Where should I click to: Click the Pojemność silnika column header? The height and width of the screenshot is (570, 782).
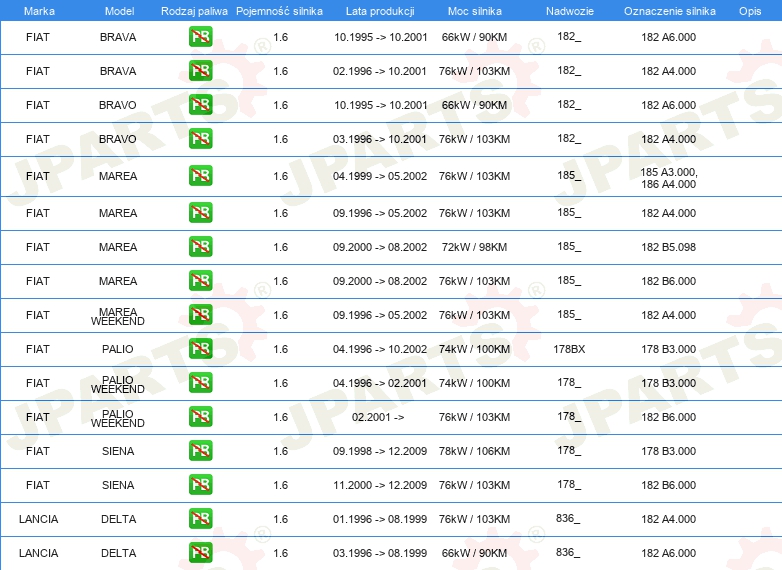[x=279, y=11]
